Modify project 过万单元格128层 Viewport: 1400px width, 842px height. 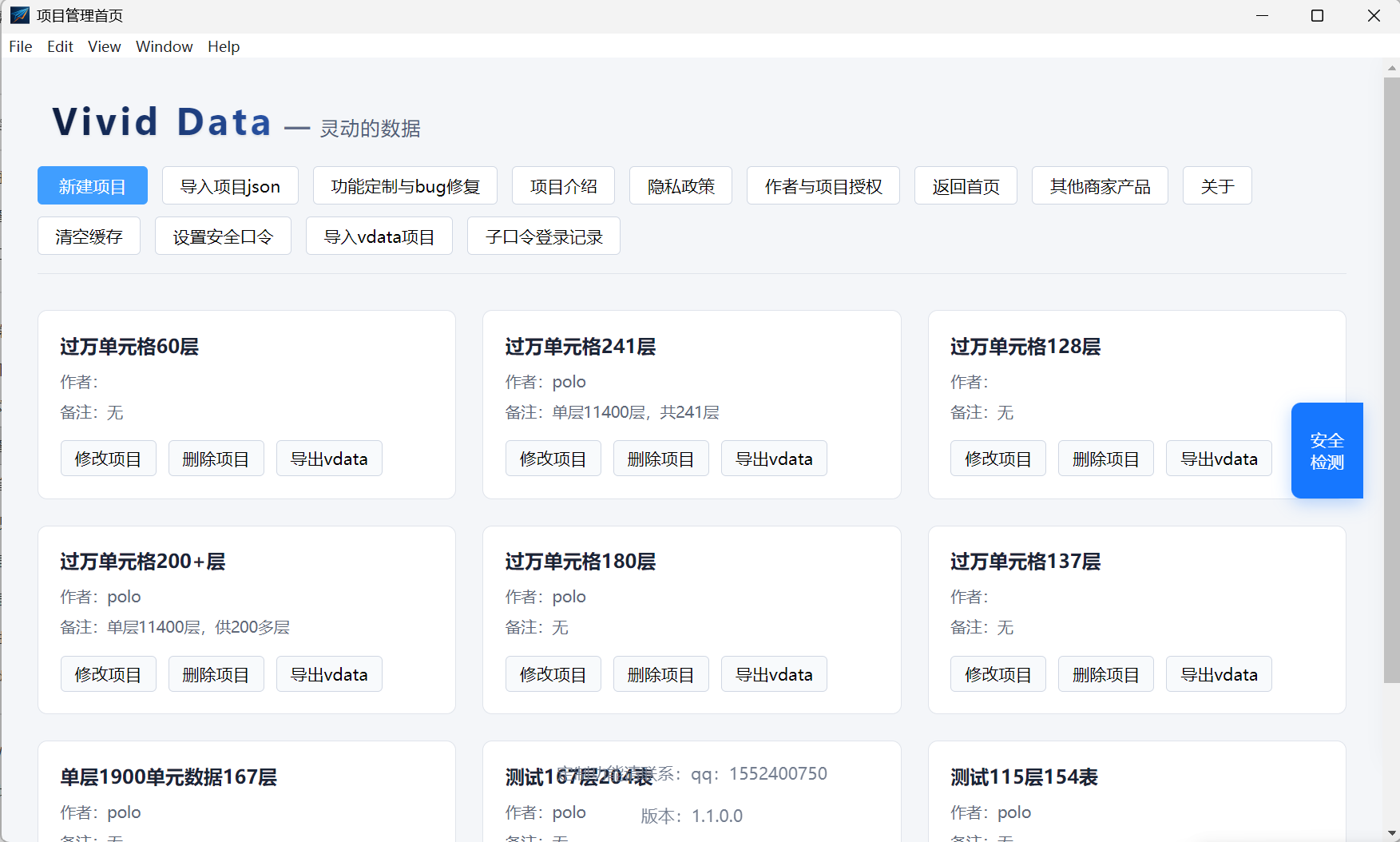coord(998,459)
